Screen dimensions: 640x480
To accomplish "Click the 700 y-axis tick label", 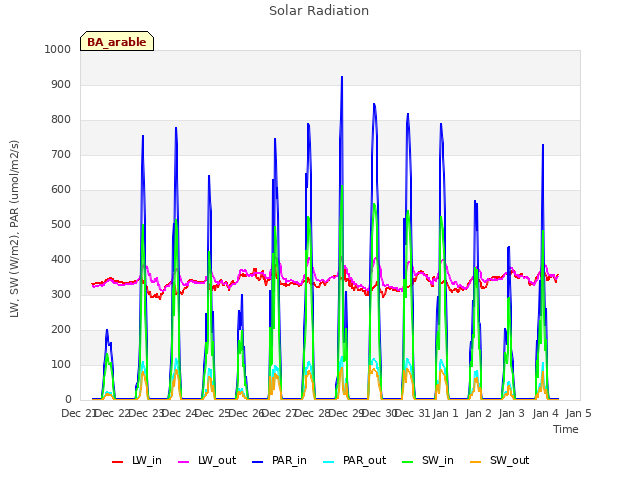I will (x=61, y=155).
